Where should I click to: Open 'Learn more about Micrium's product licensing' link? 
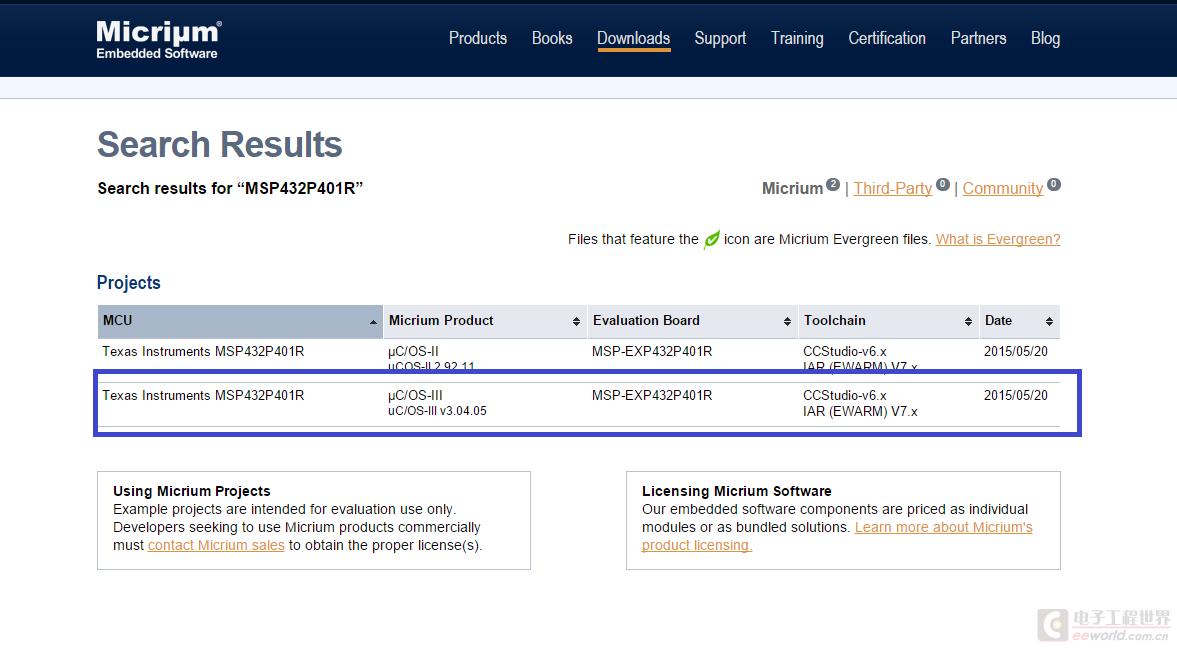coord(944,527)
